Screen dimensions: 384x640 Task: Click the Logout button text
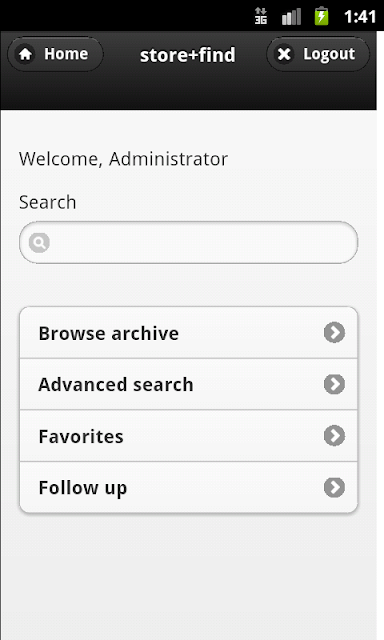point(329,54)
